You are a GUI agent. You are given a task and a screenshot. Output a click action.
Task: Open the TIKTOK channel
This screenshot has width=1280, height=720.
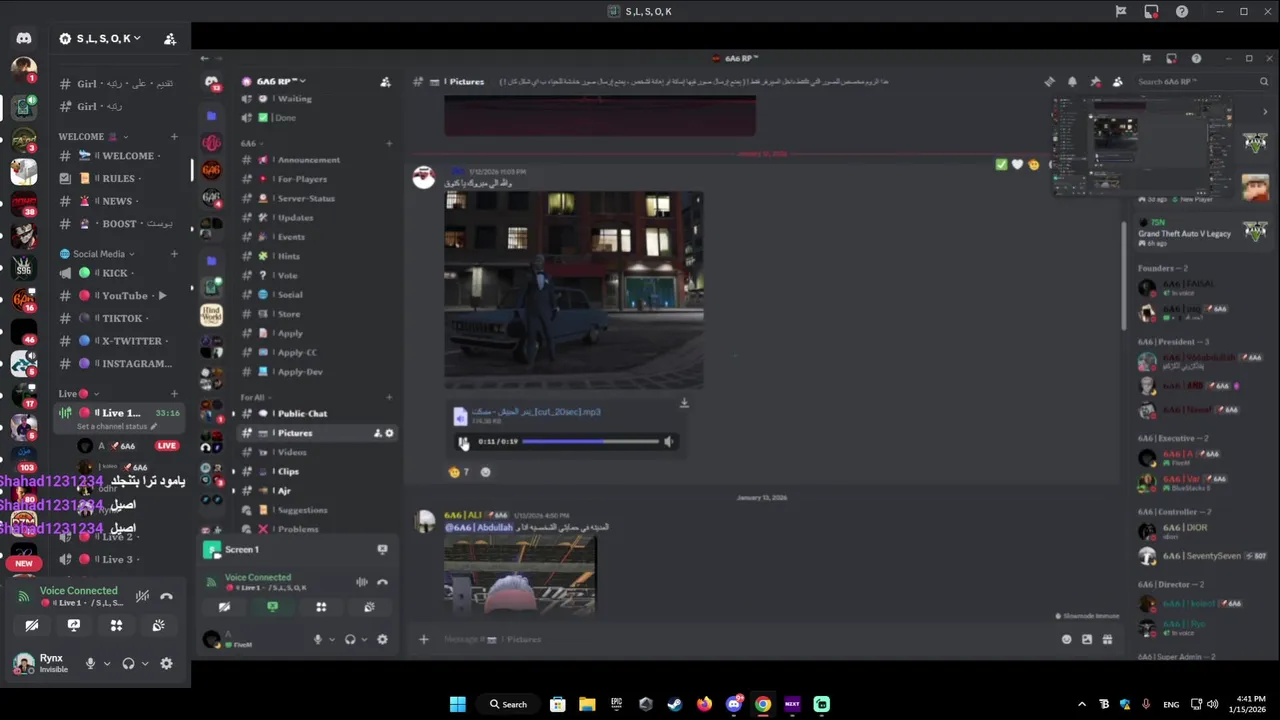119,318
